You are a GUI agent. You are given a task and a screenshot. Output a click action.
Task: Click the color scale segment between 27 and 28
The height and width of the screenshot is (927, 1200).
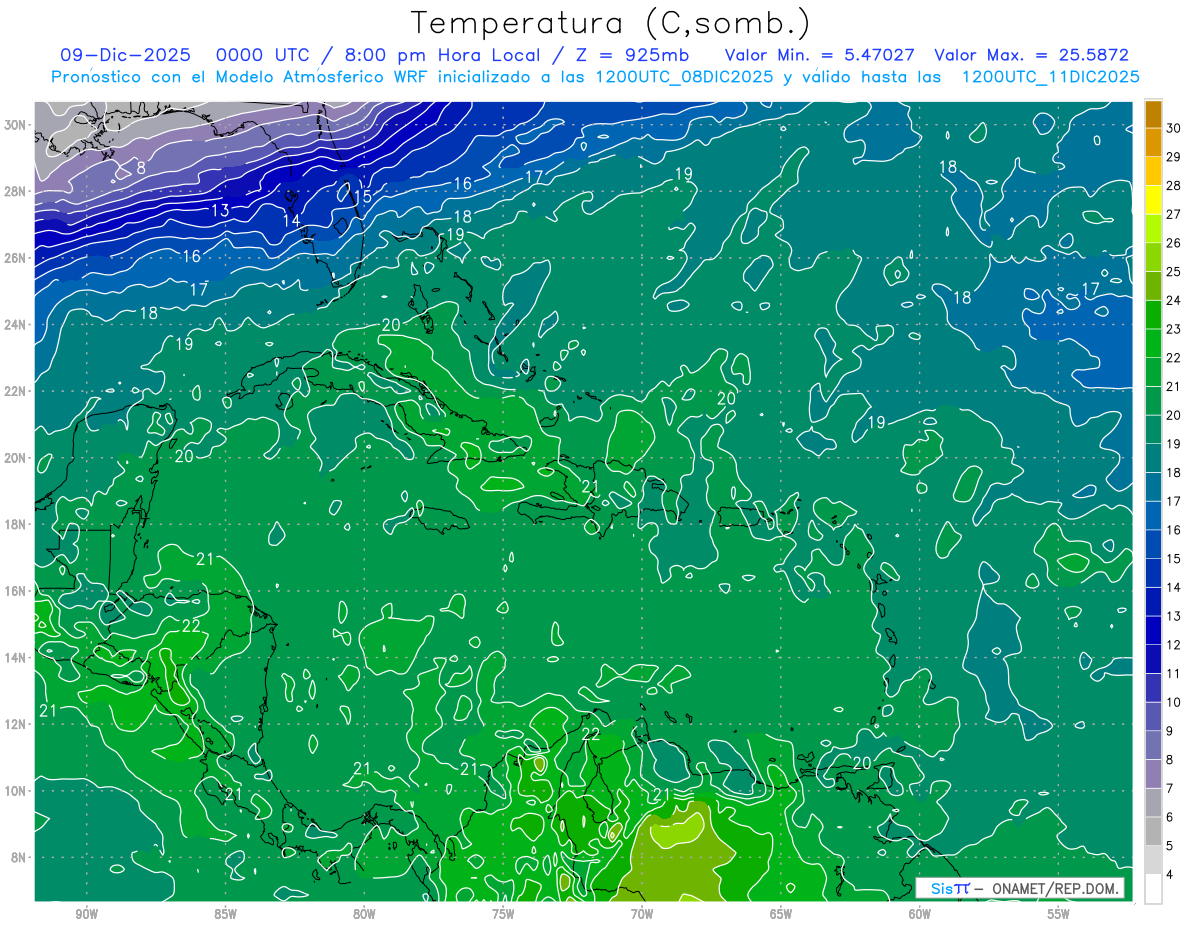[x=1153, y=200]
